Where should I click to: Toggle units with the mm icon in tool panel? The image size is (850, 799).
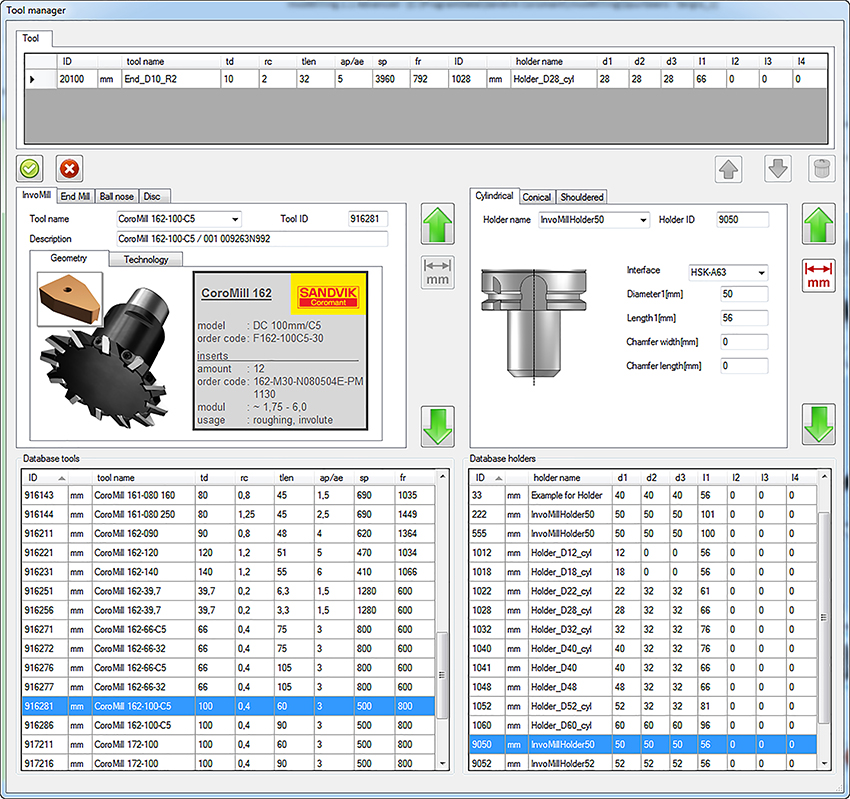(437, 272)
